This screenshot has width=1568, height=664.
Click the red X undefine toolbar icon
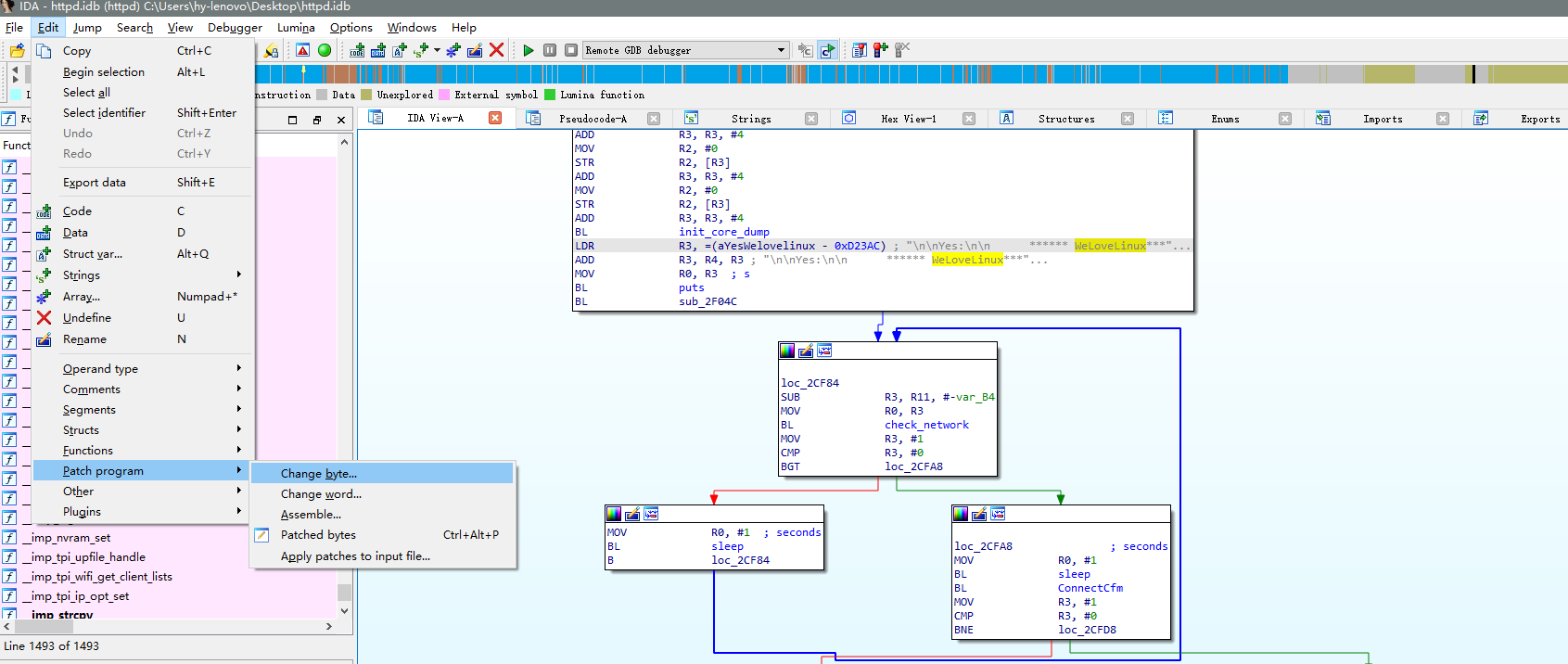(x=497, y=50)
